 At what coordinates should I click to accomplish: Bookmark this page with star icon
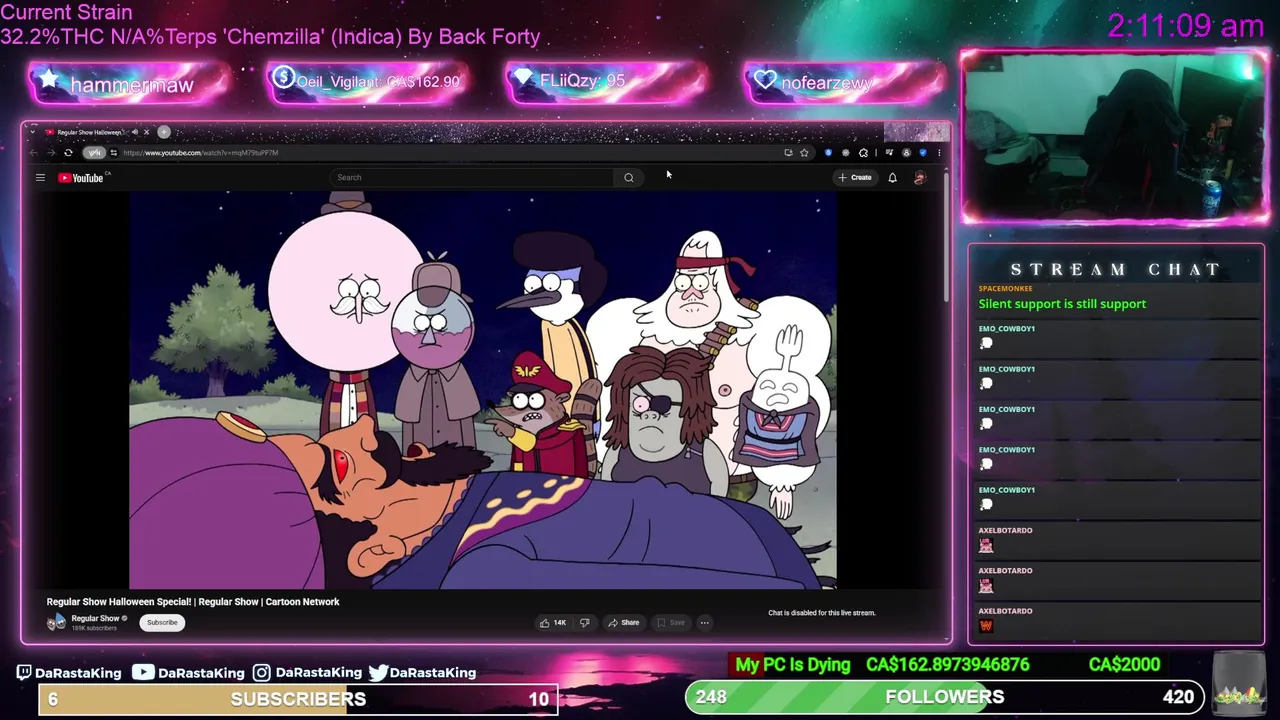click(x=804, y=153)
